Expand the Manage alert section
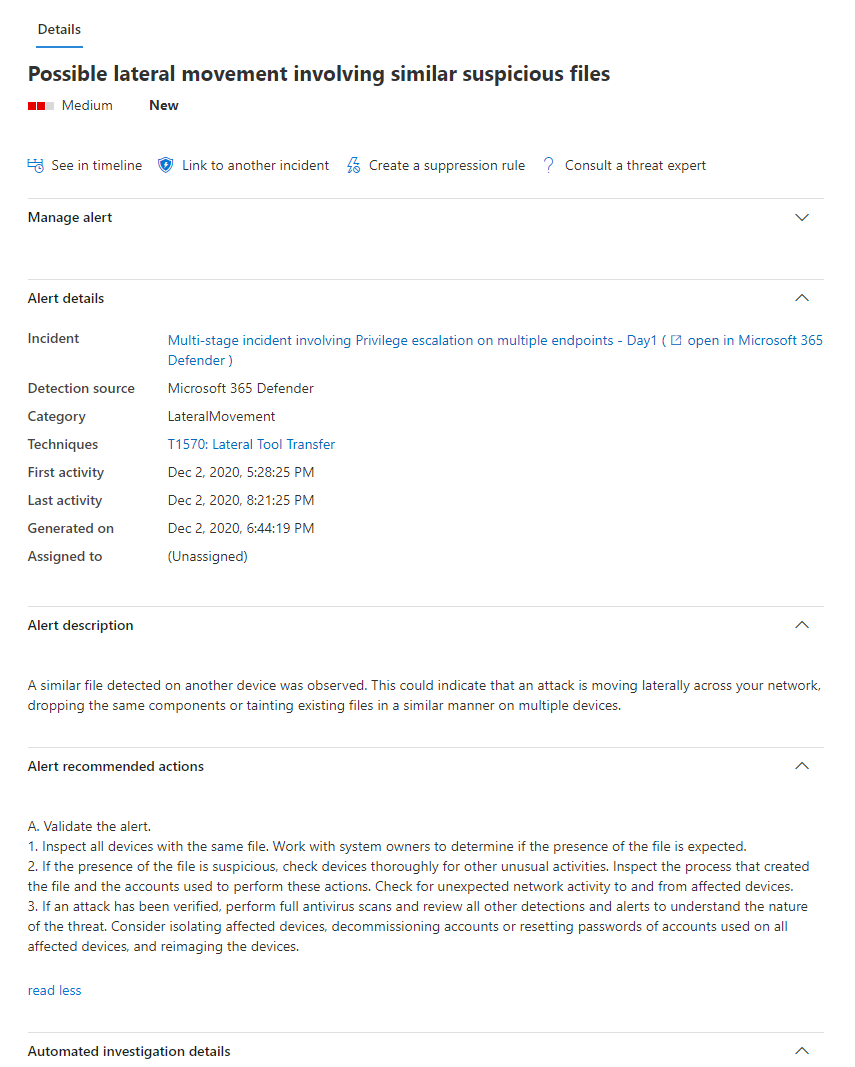This screenshot has height=1067, width=855. click(x=801, y=218)
